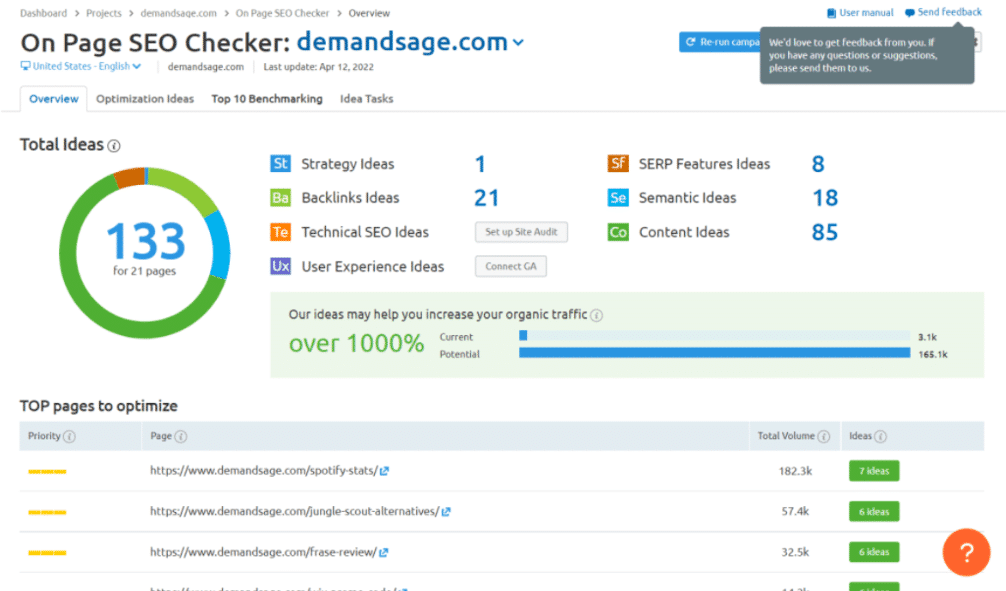This screenshot has width=1006, height=591.
Task: Click the orange help question mark button
Action: pos(966,552)
